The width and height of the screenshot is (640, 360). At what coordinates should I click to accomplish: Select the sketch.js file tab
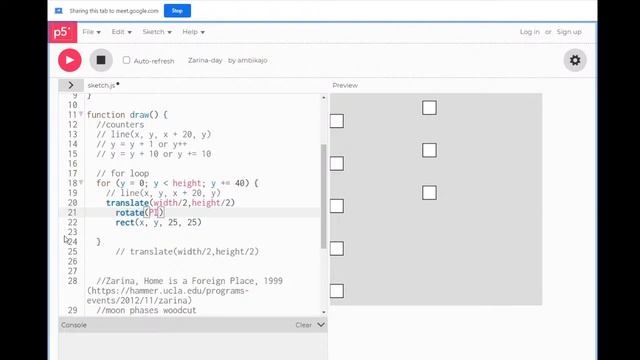click(x=103, y=85)
